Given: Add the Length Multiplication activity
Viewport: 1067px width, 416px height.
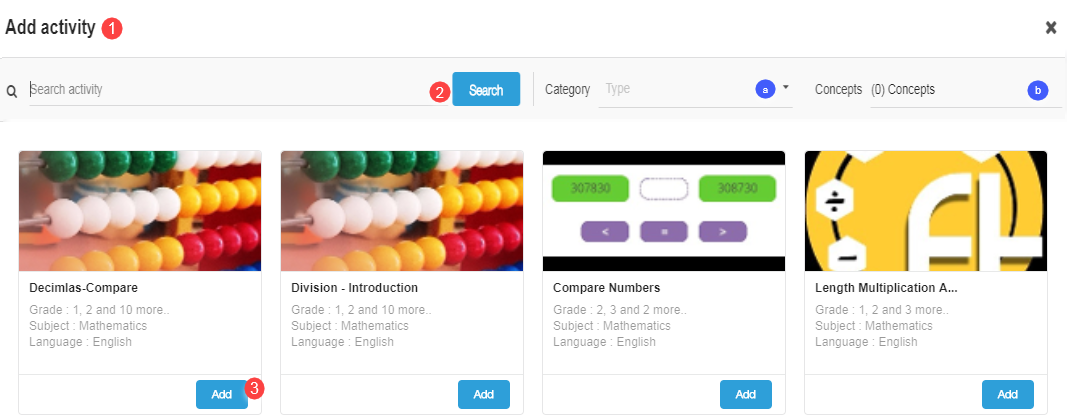Looking at the screenshot, I should tap(1007, 394).
